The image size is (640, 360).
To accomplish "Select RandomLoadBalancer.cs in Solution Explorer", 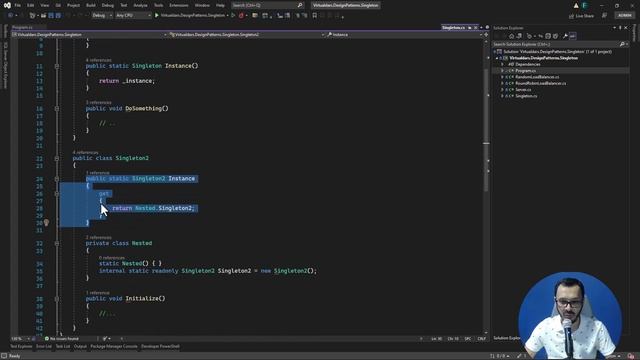I will (537, 77).
